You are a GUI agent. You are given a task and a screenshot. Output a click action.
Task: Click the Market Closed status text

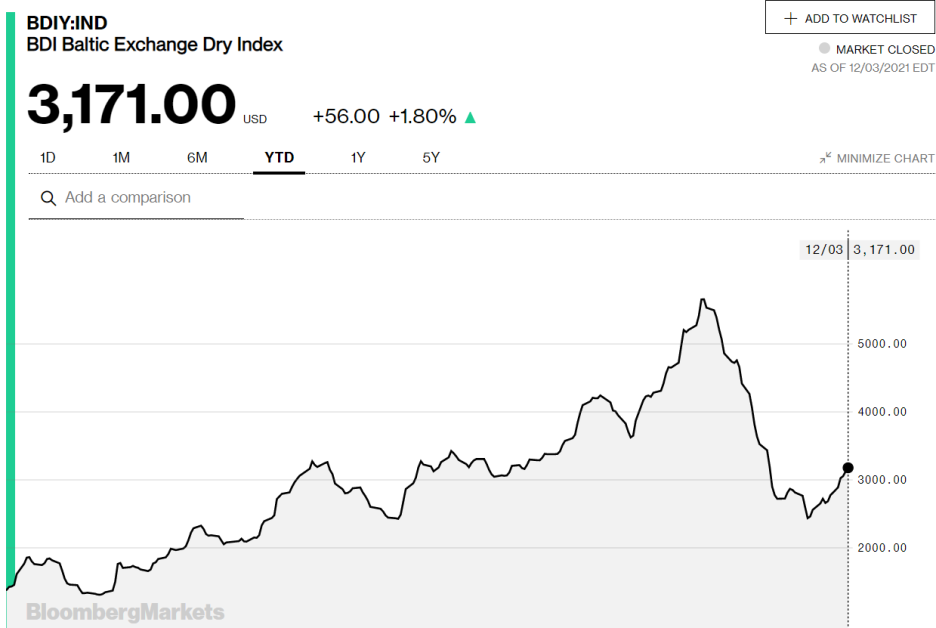point(885,50)
